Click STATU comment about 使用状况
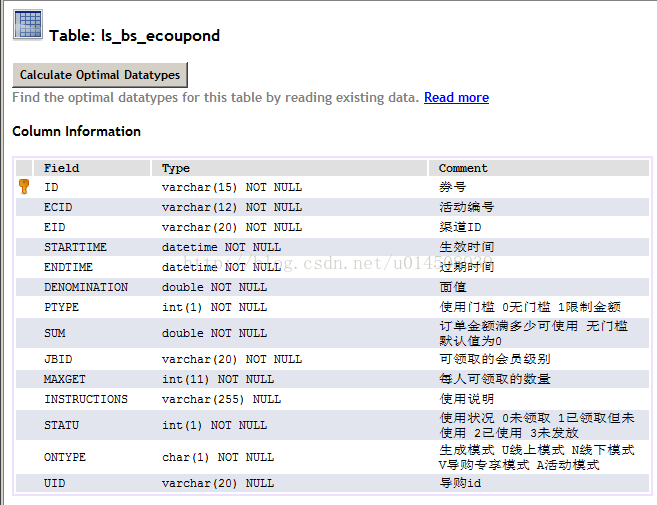This screenshot has width=657, height=505. pos(537,425)
